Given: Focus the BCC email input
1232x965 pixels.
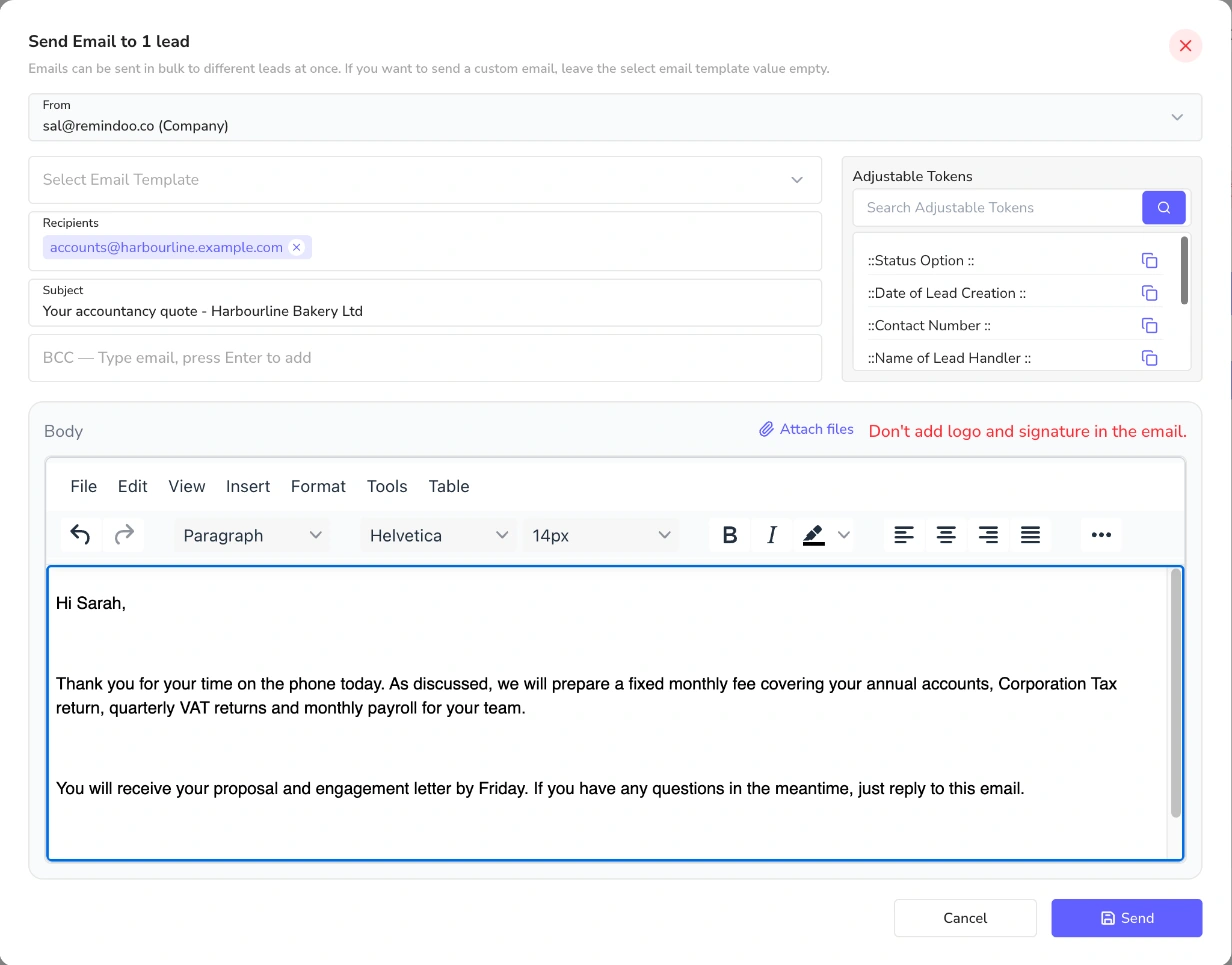Looking at the screenshot, I should 425,358.
